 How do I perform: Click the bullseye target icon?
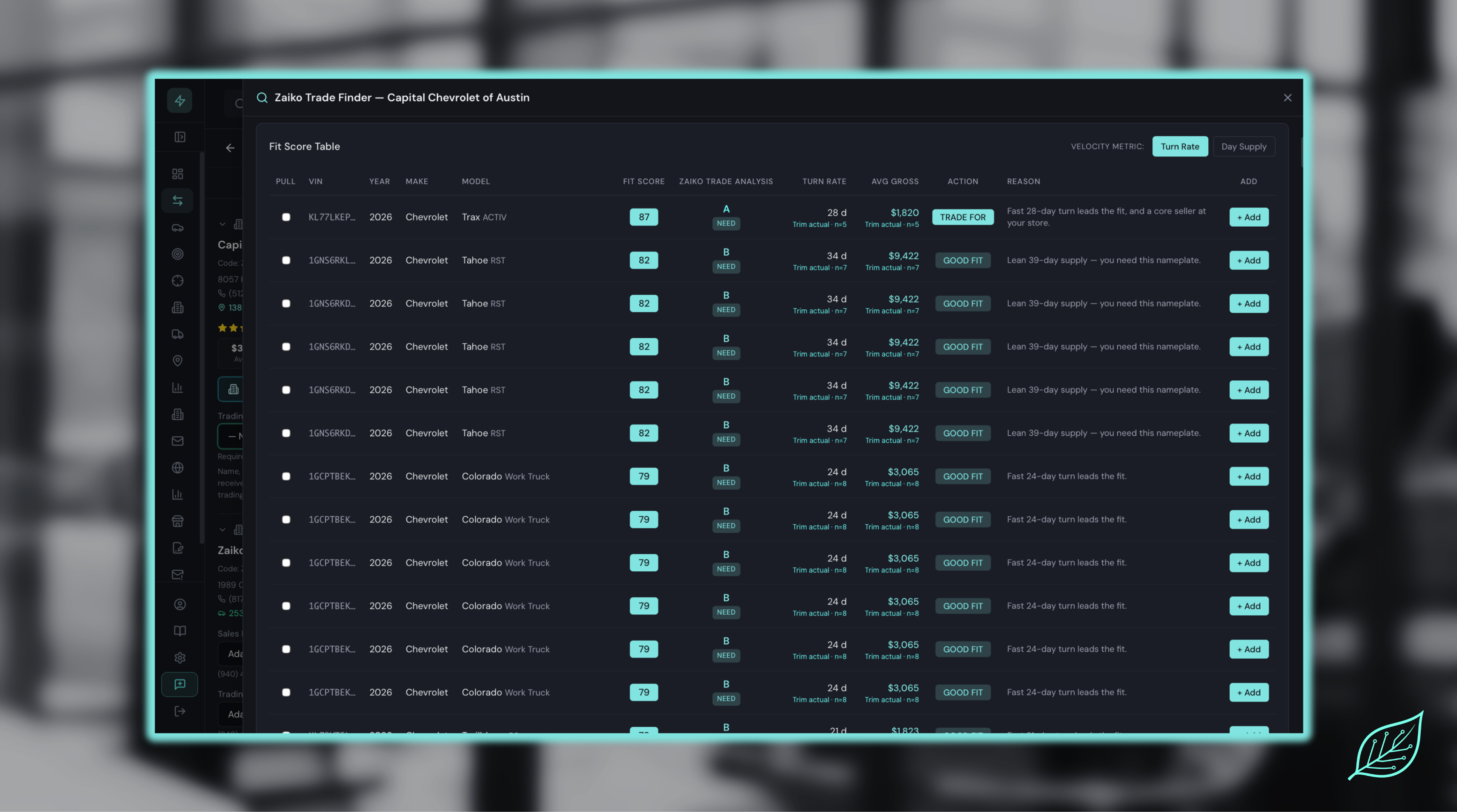pos(178,254)
